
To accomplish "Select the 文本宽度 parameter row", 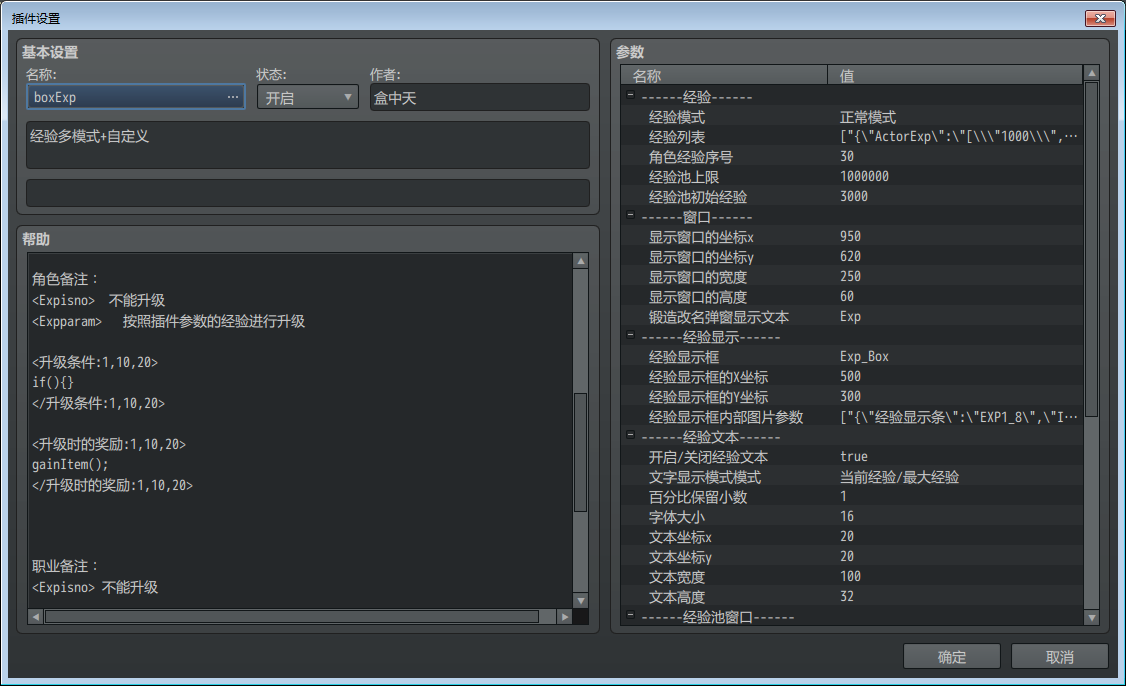I will point(852,577).
